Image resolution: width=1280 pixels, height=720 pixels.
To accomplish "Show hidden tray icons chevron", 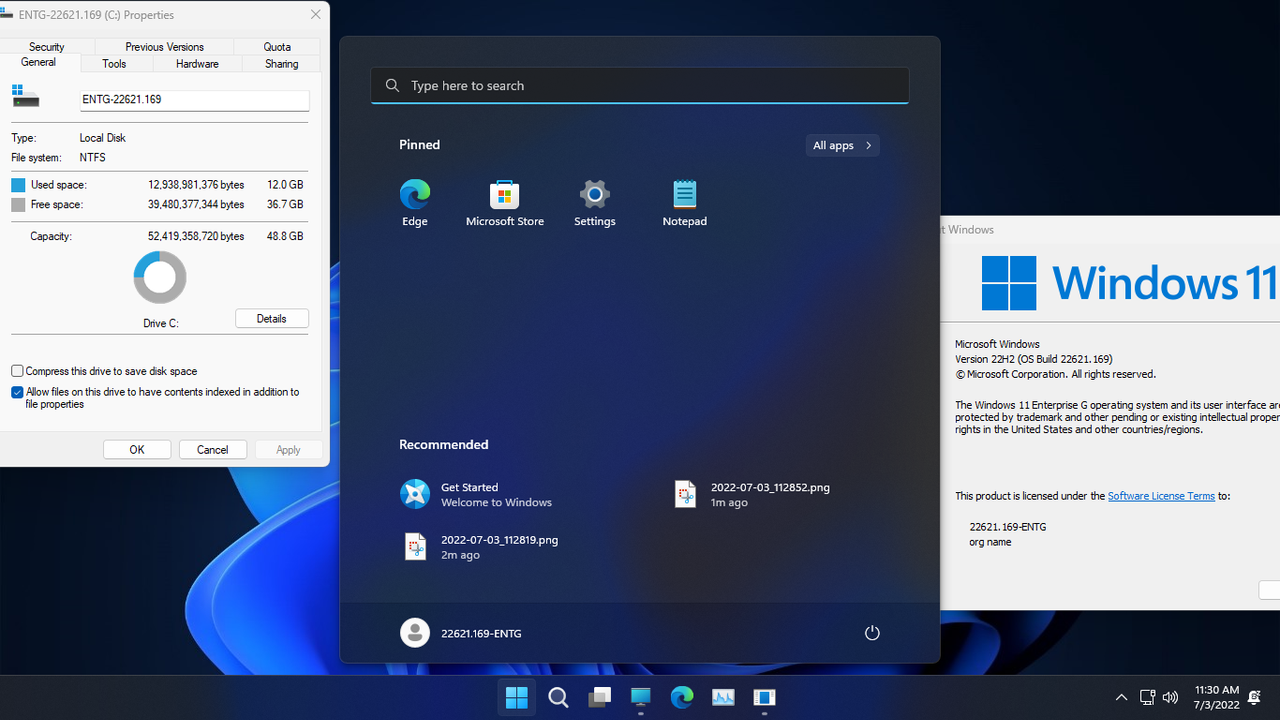I will coord(1121,697).
